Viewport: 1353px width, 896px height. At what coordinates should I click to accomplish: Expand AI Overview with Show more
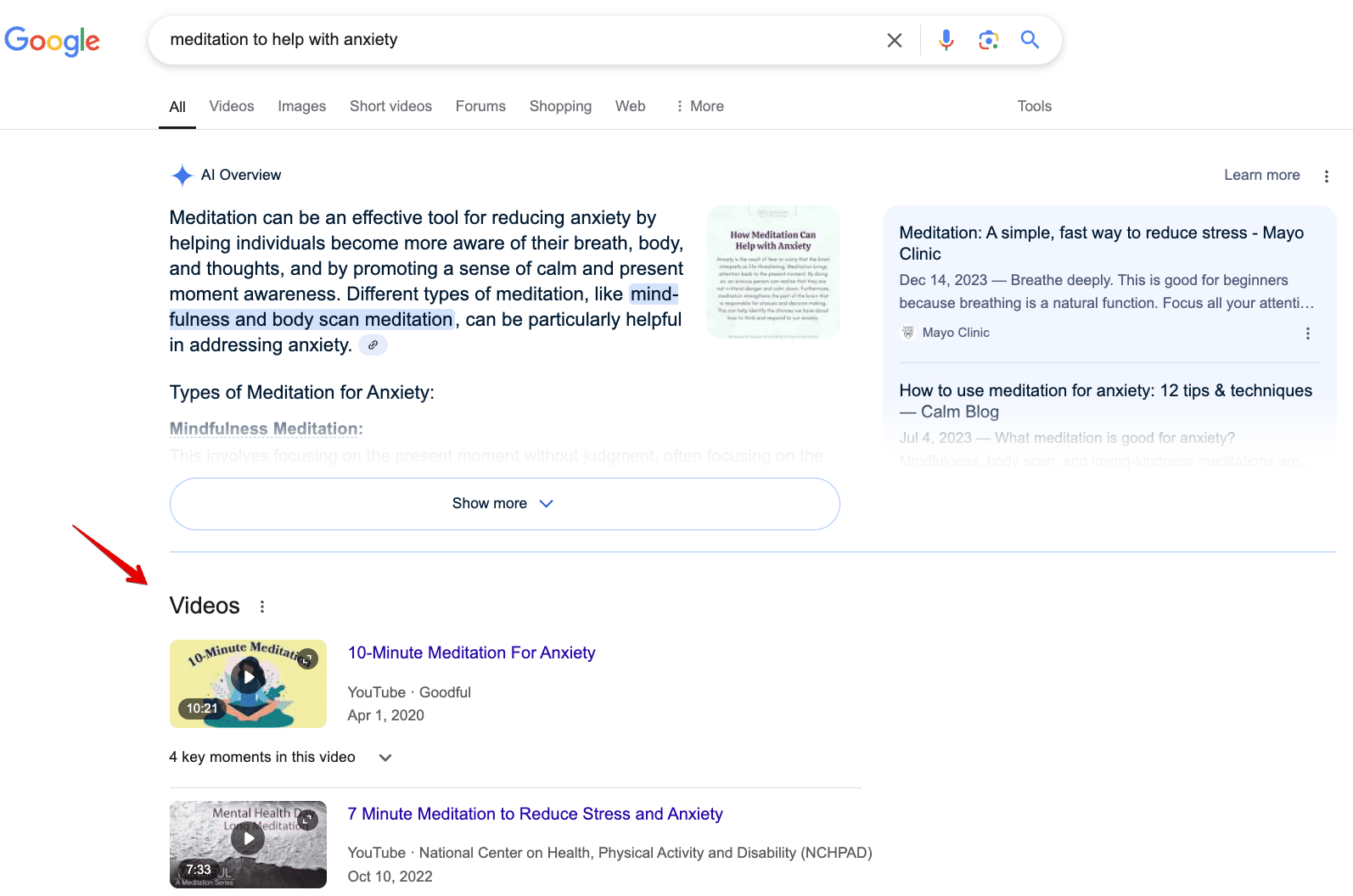pos(504,504)
